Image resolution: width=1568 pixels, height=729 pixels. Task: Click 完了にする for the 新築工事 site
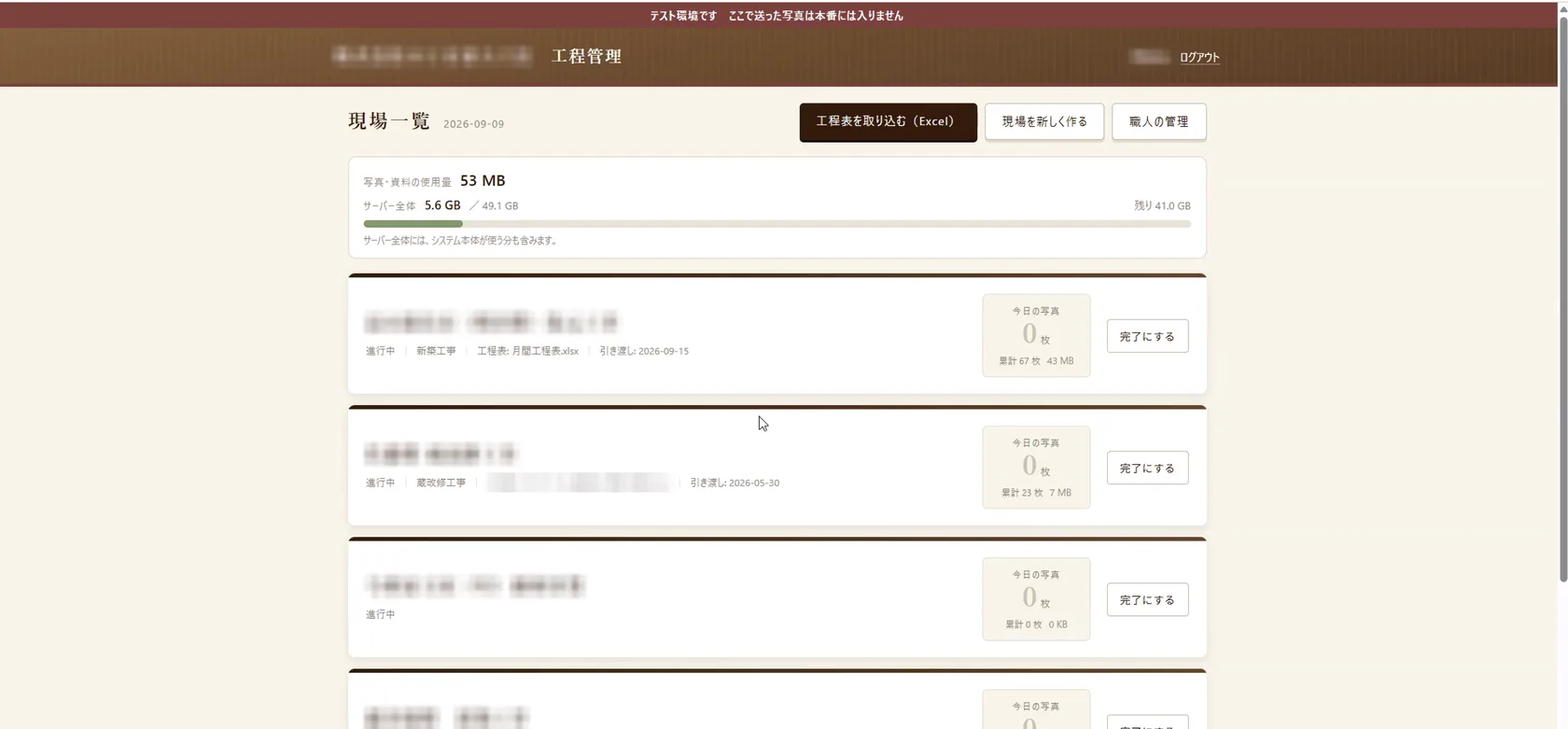(1147, 336)
